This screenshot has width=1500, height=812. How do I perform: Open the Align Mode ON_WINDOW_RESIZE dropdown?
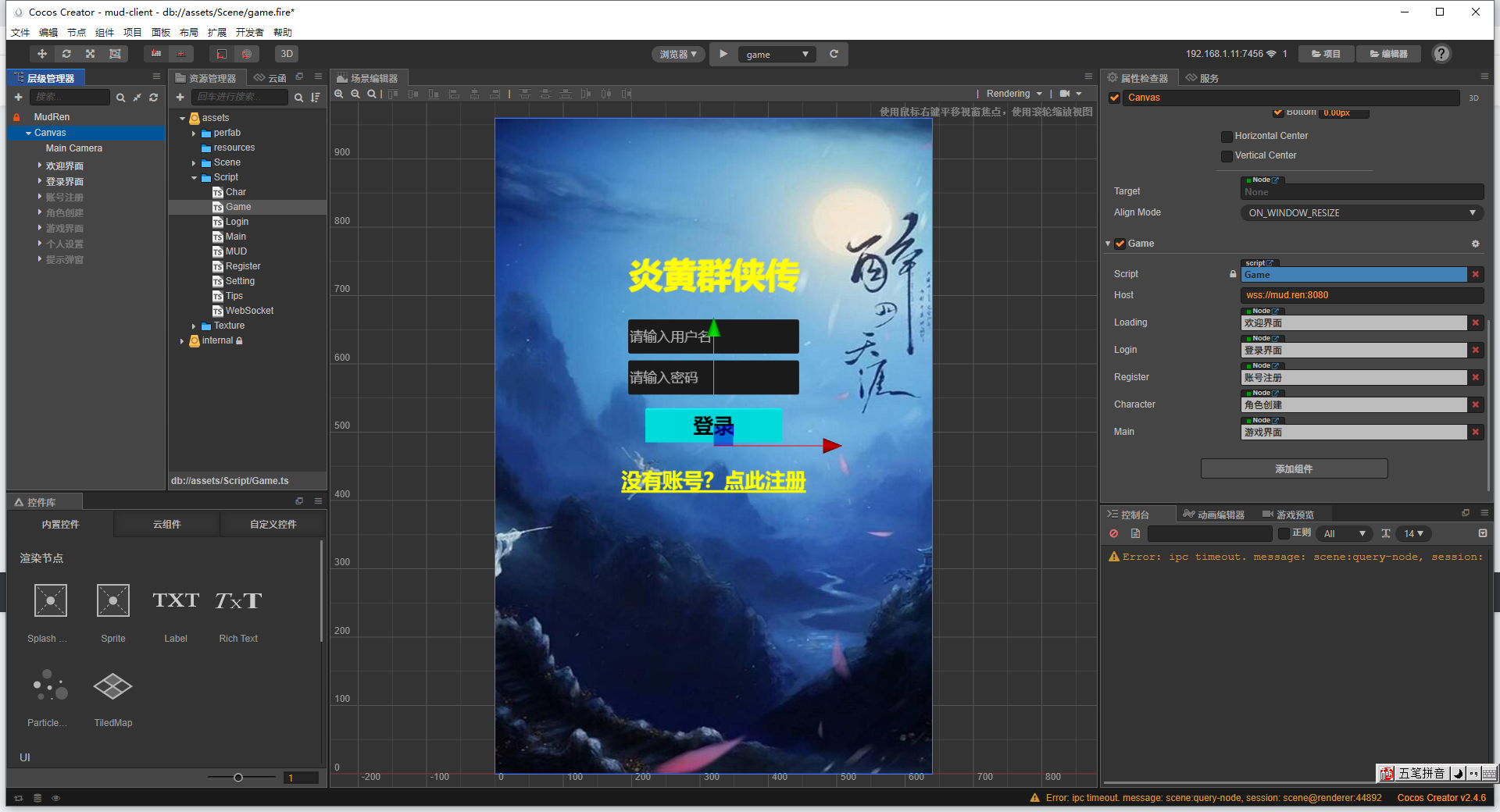click(1362, 212)
